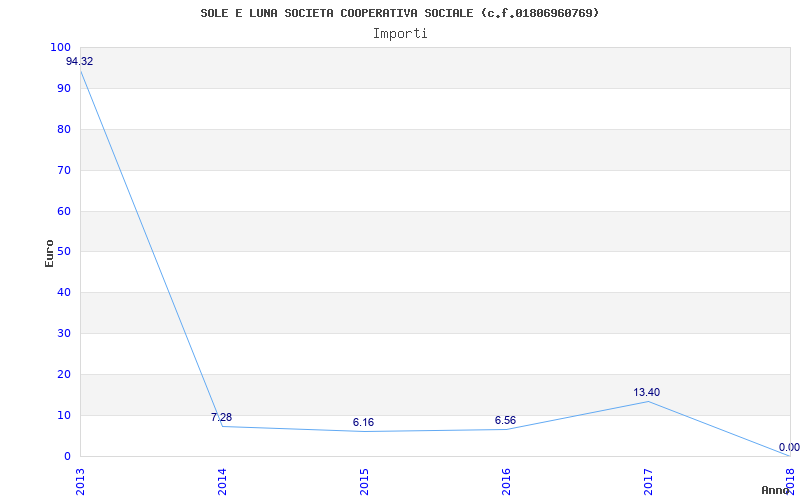Select the Importi subtitle

coord(399,34)
